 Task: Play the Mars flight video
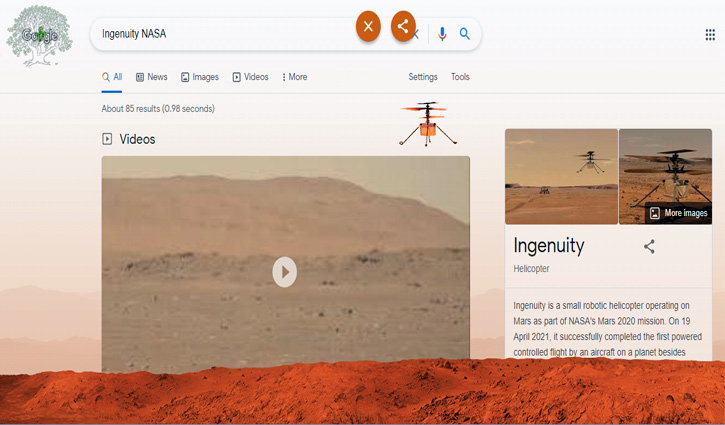point(284,272)
